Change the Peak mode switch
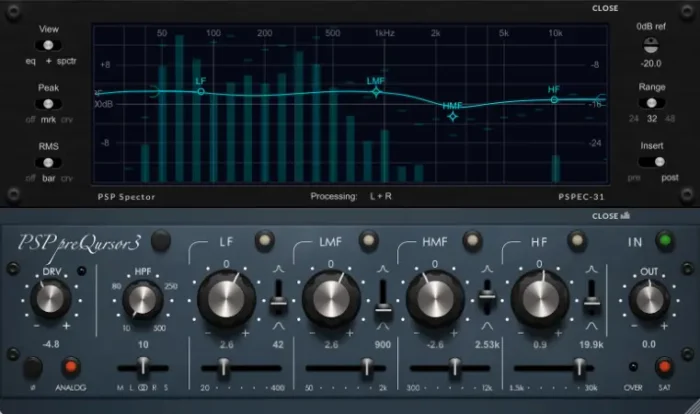 point(50,103)
